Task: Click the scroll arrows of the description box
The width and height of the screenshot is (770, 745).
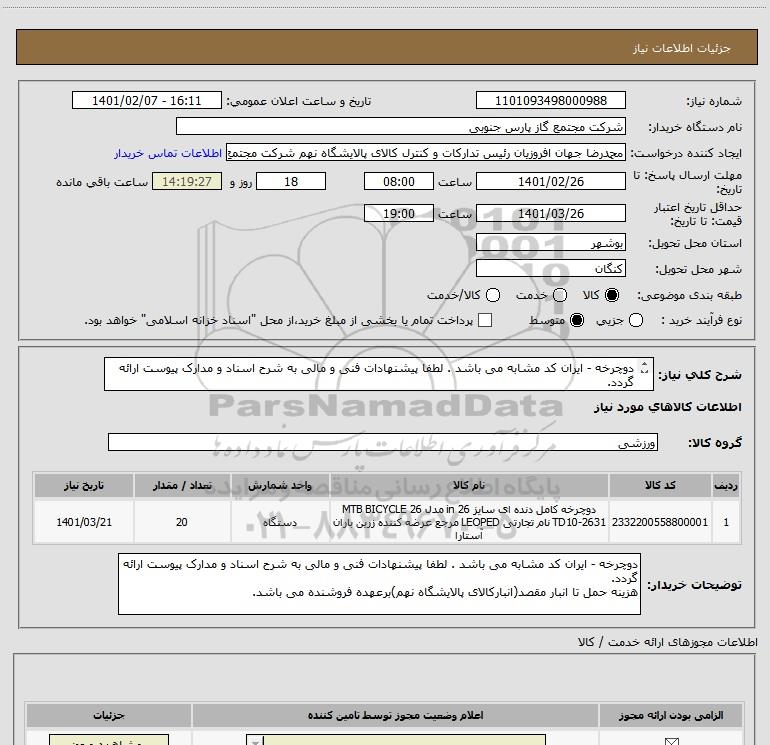Action: coord(645,367)
